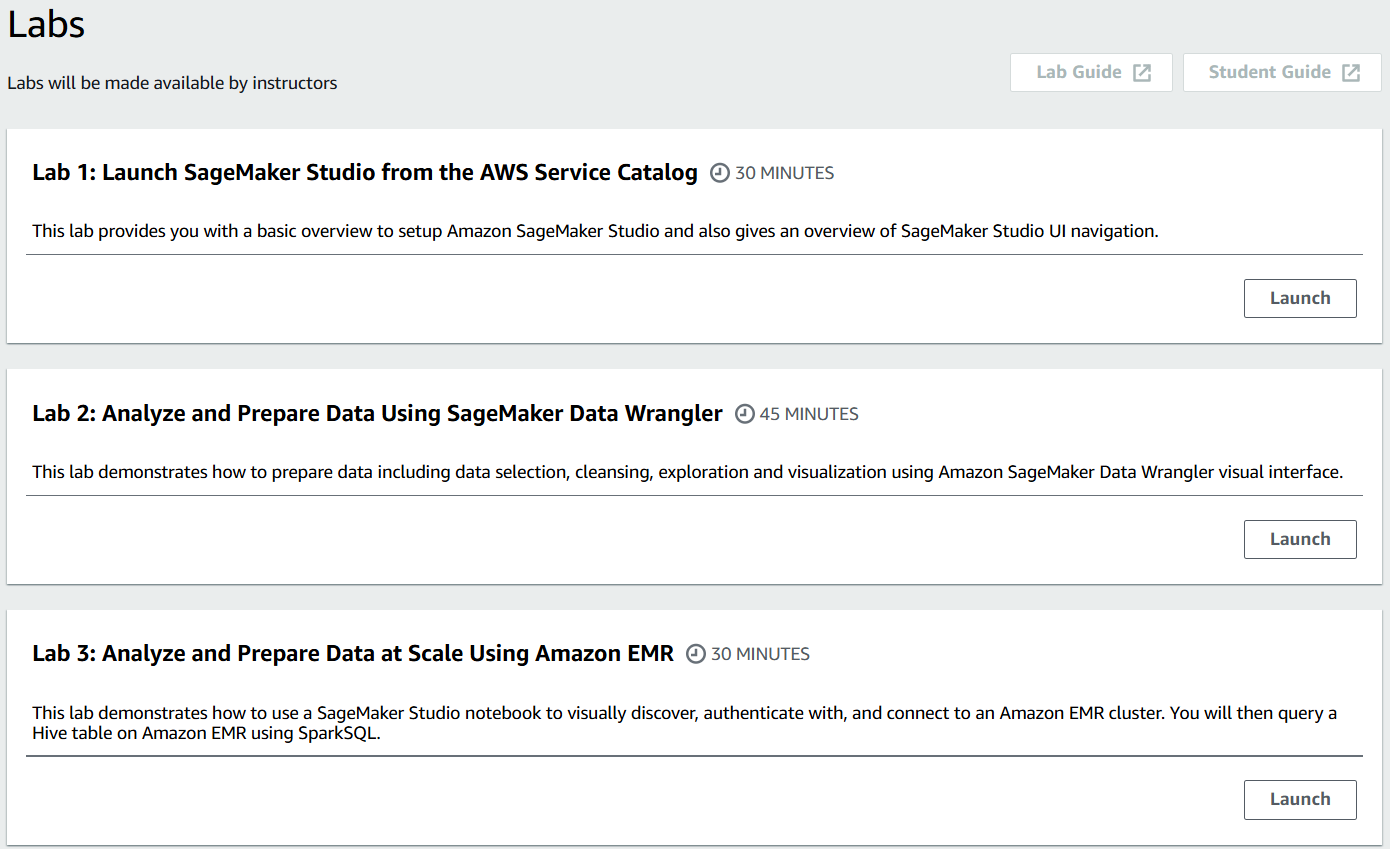The image size is (1390, 849).
Task: Open the Student Guide button
Action: click(1282, 72)
